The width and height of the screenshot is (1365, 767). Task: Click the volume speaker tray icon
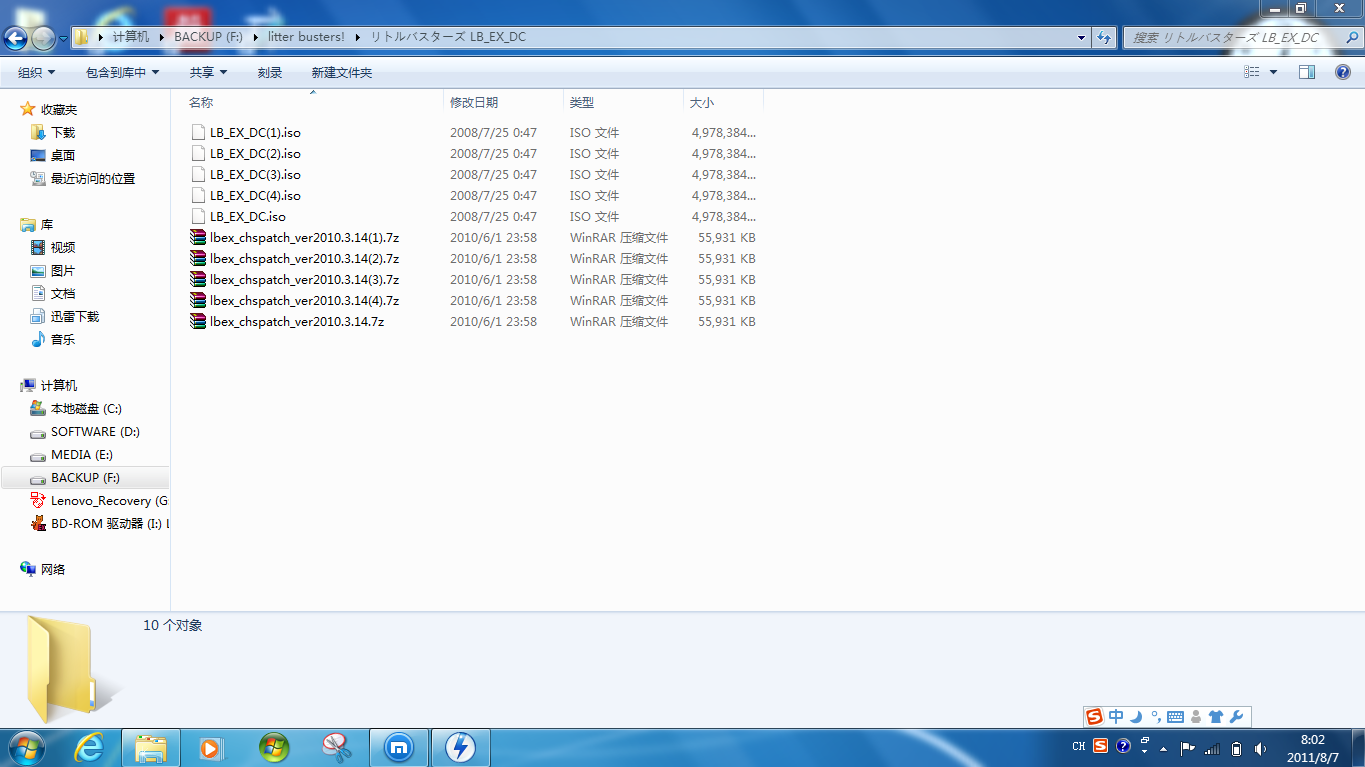click(1260, 747)
